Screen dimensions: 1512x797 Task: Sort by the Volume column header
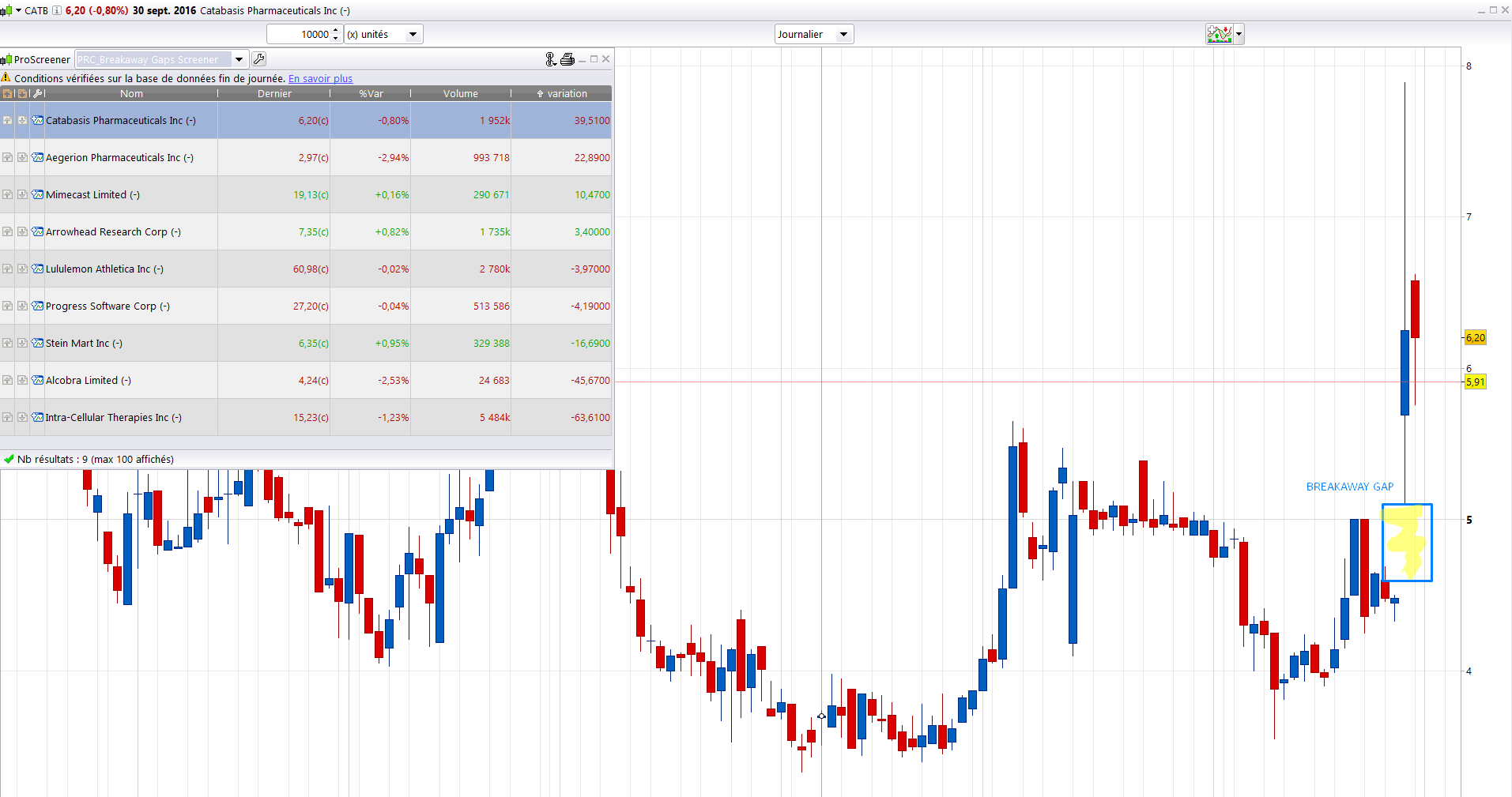(x=461, y=93)
